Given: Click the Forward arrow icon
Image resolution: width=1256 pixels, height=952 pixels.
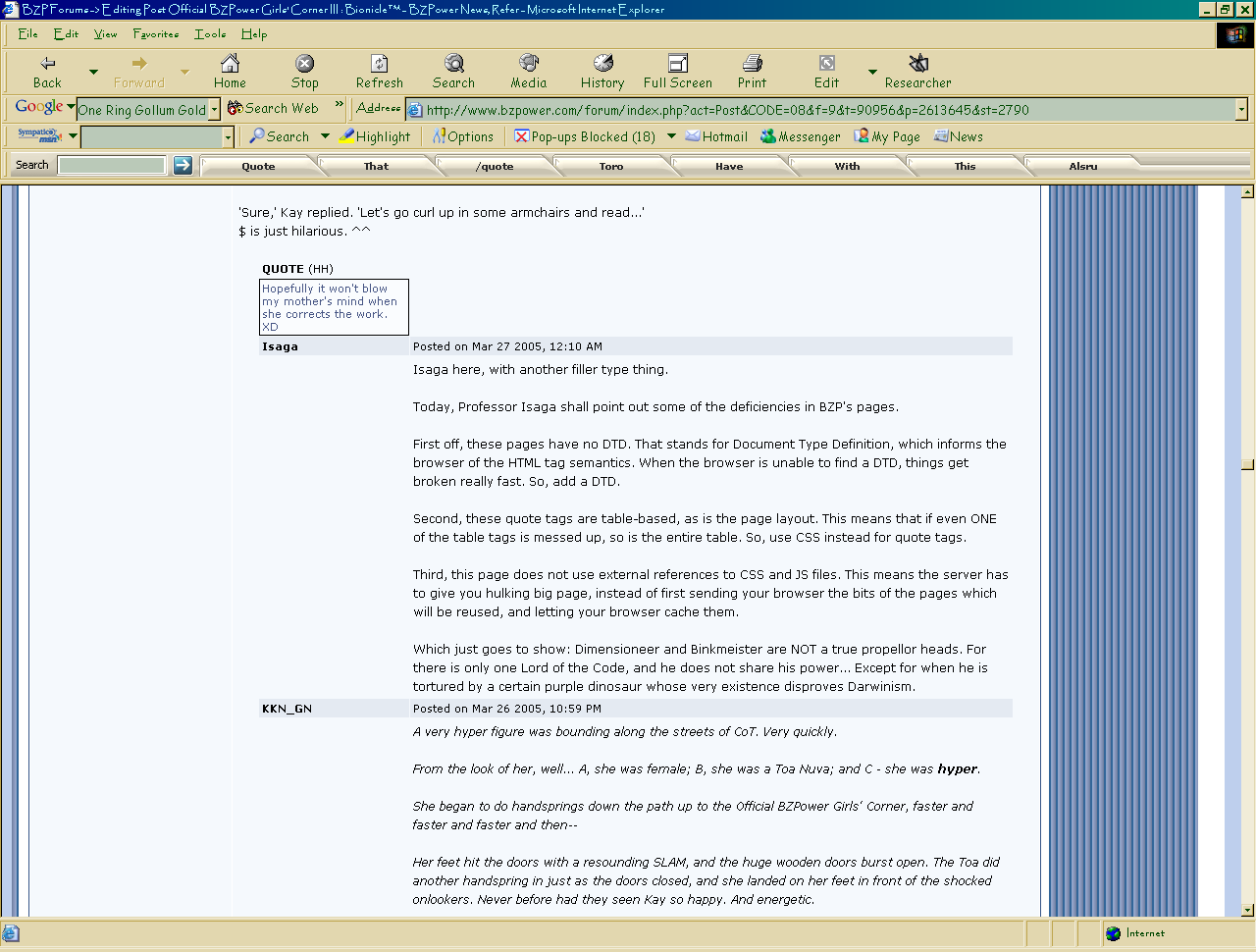Looking at the screenshot, I should (139, 64).
